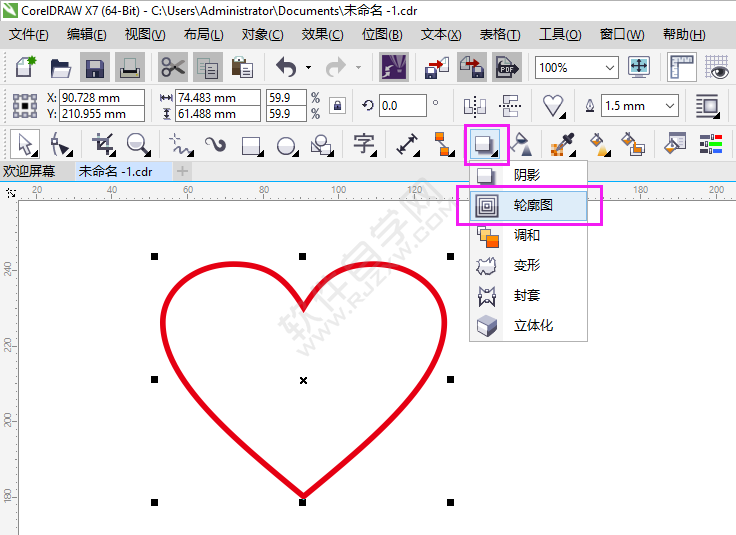The width and height of the screenshot is (736, 535).
Task: Select the Connector tool
Action: point(444,145)
